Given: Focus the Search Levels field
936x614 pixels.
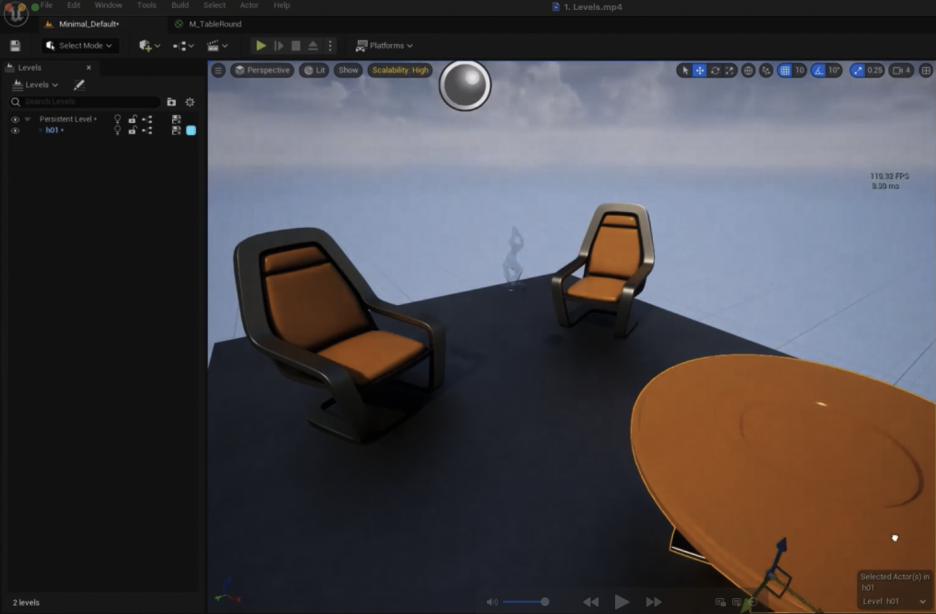Looking at the screenshot, I should coord(85,101).
